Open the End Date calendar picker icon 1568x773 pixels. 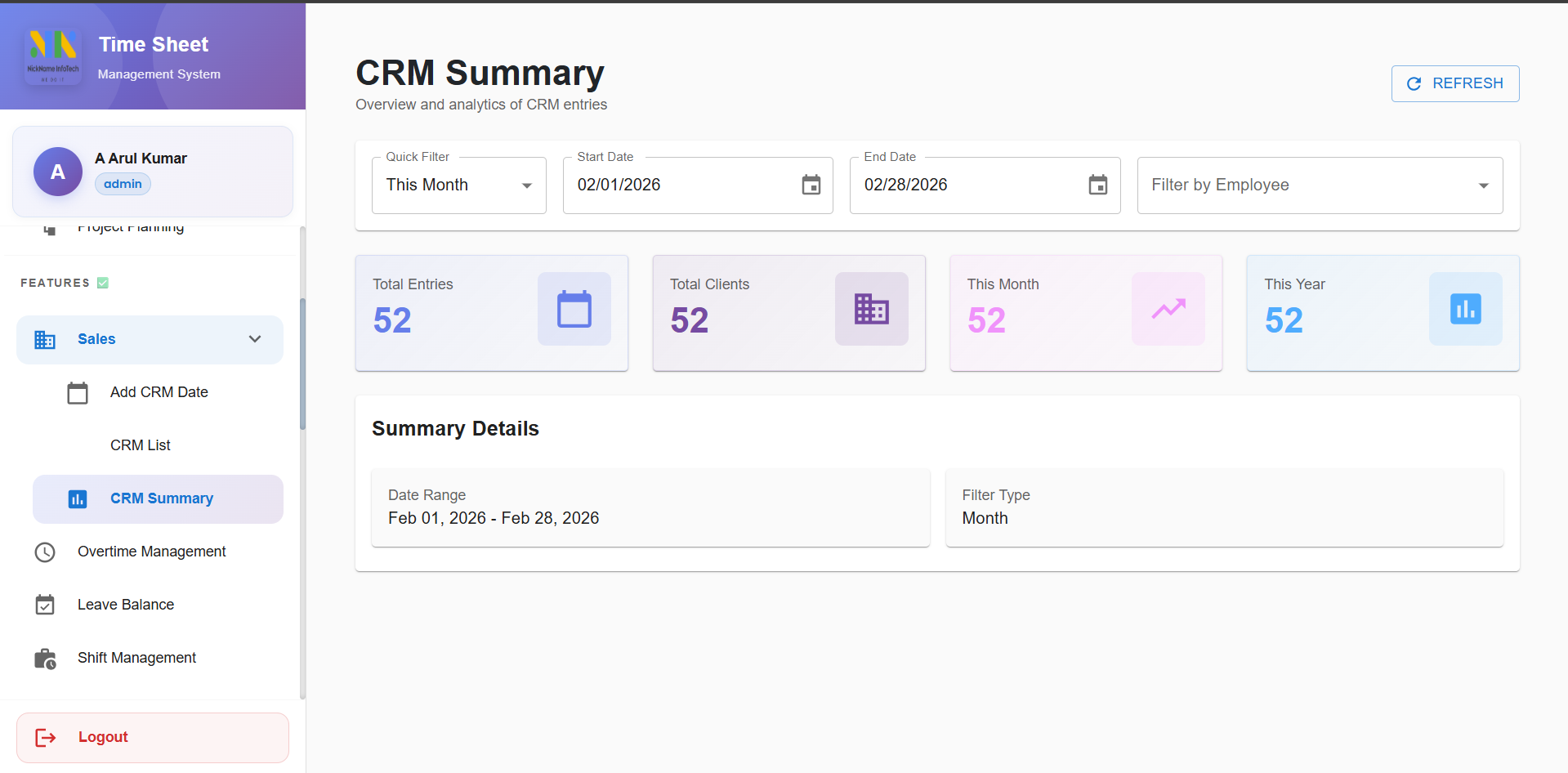pyautogui.click(x=1097, y=185)
